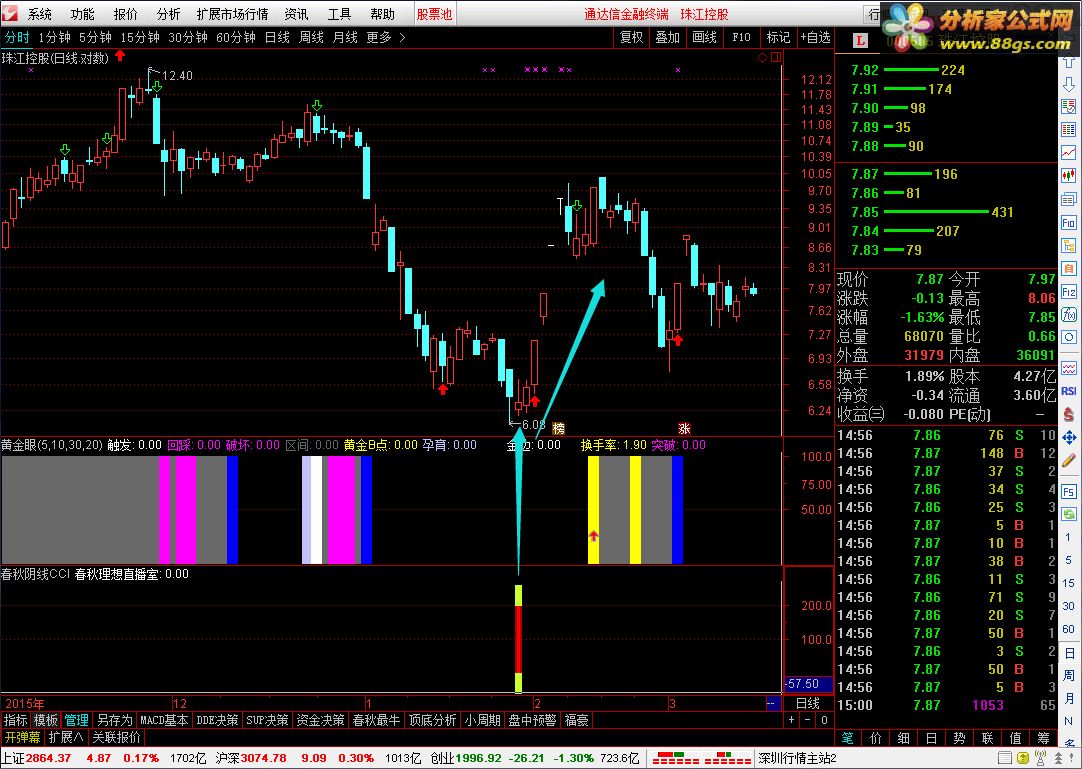
Task: Select the candlestick chart sidebar icon
Action: 1068,175
